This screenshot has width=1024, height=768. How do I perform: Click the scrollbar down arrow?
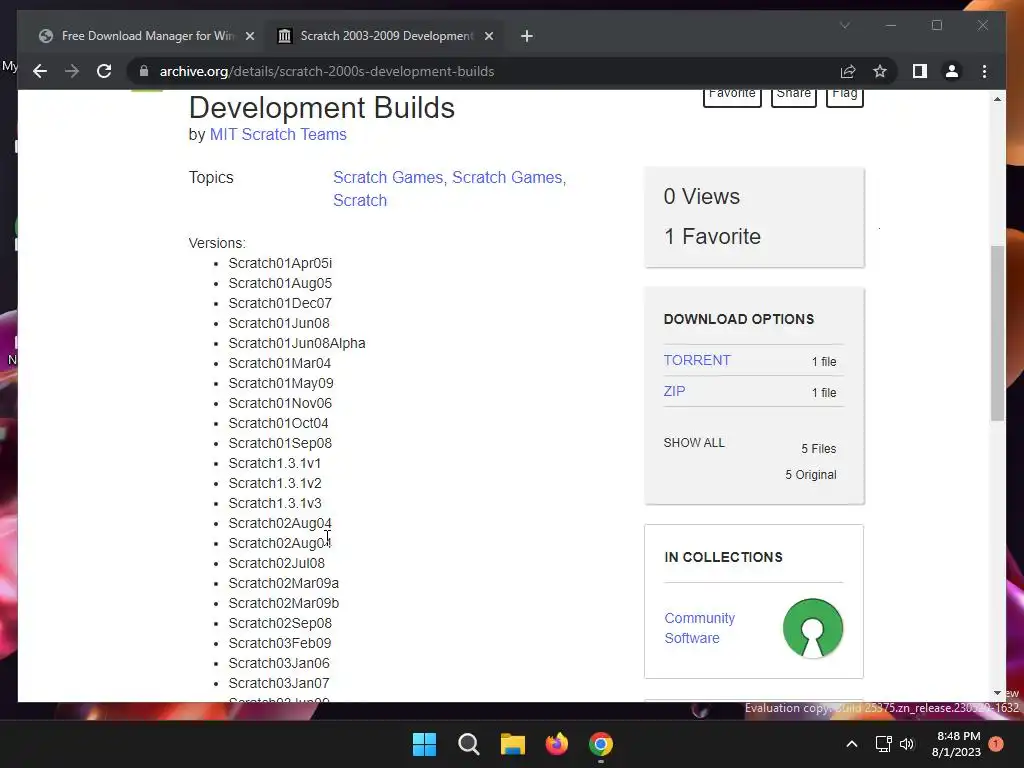pos(997,693)
